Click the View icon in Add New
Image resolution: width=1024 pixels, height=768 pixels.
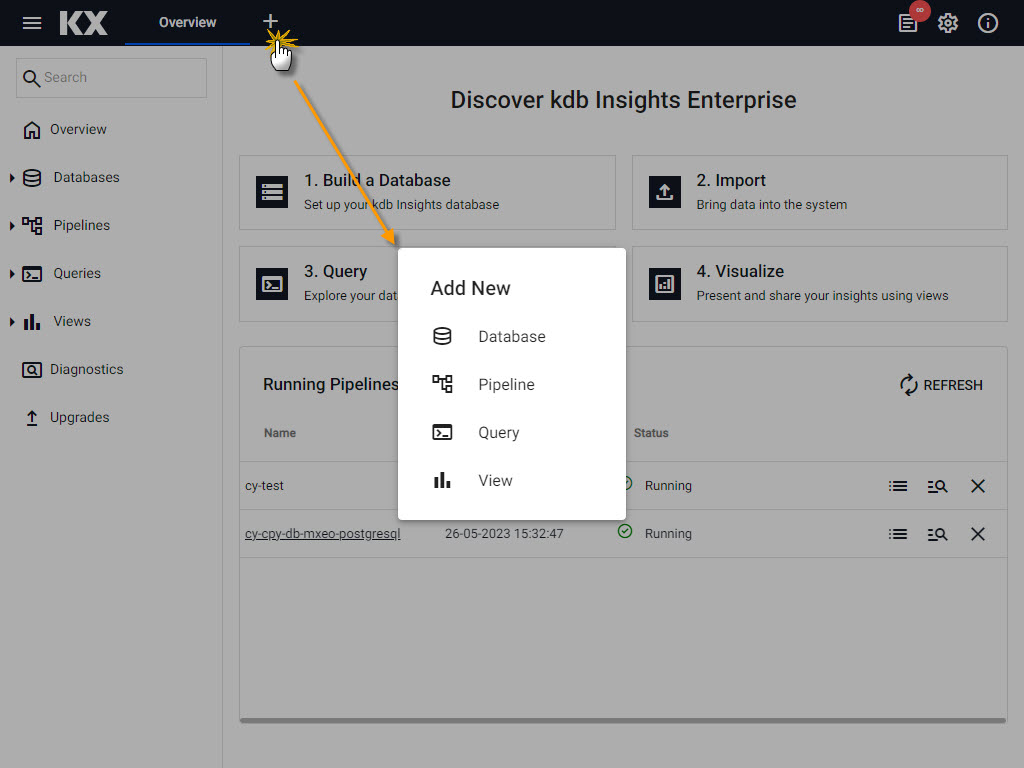coord(442,480)
